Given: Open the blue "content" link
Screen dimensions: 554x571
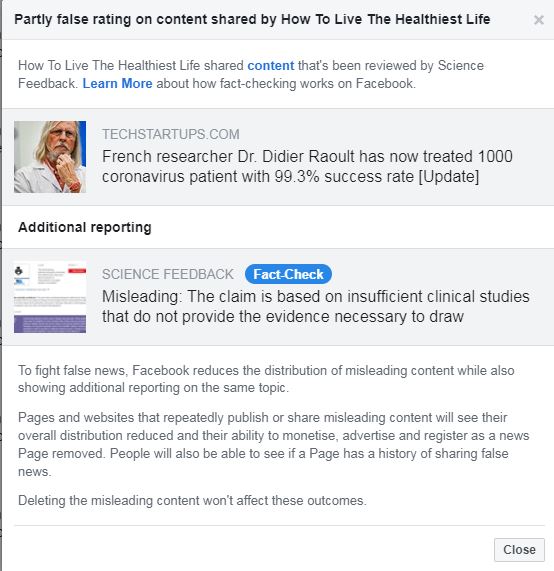Looking at the screenshot, I should pyautogui.click(x=271, y=66).
